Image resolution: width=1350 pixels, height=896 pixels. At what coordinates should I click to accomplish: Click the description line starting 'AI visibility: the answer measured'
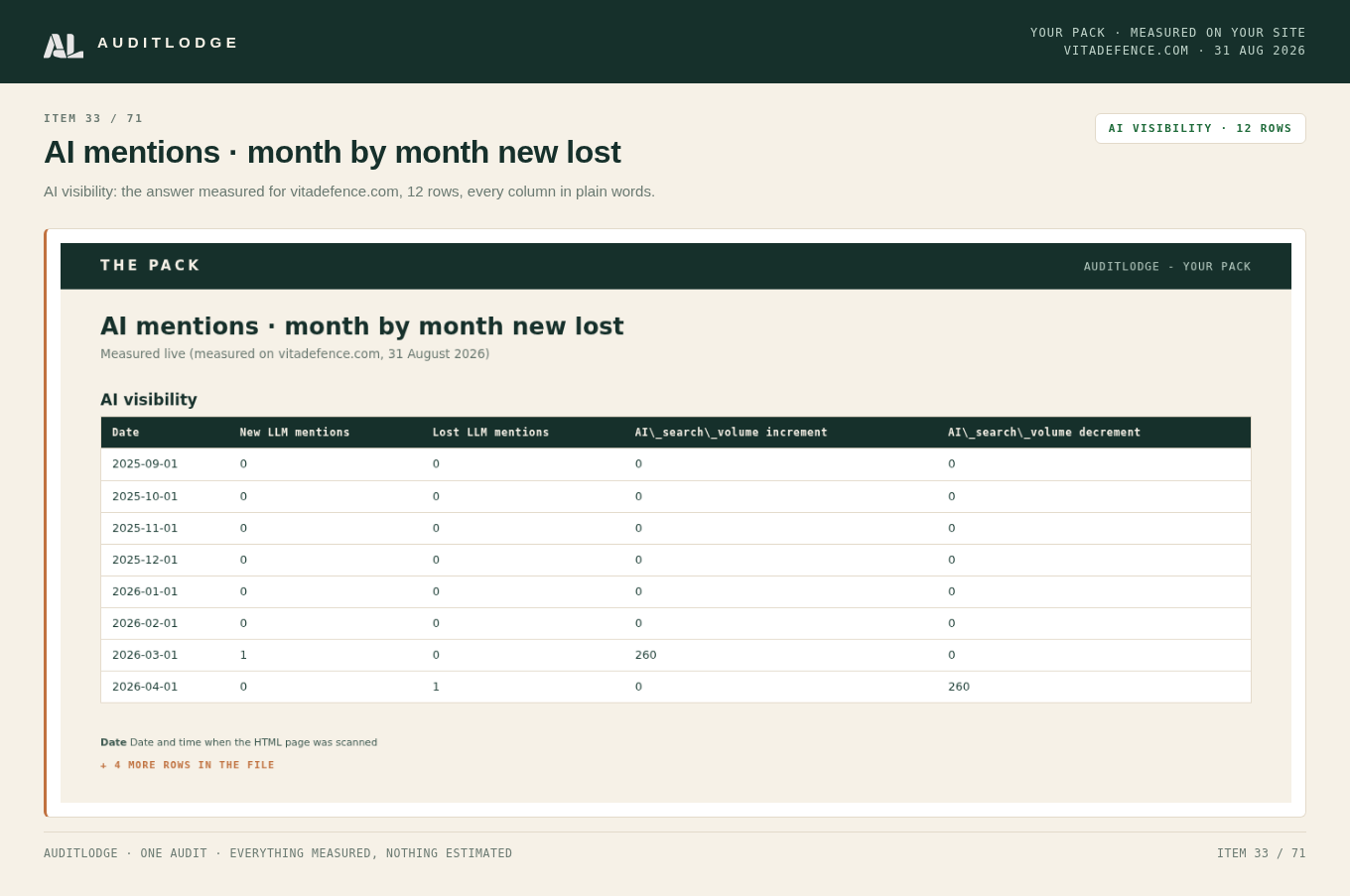[x=349, y=192]
